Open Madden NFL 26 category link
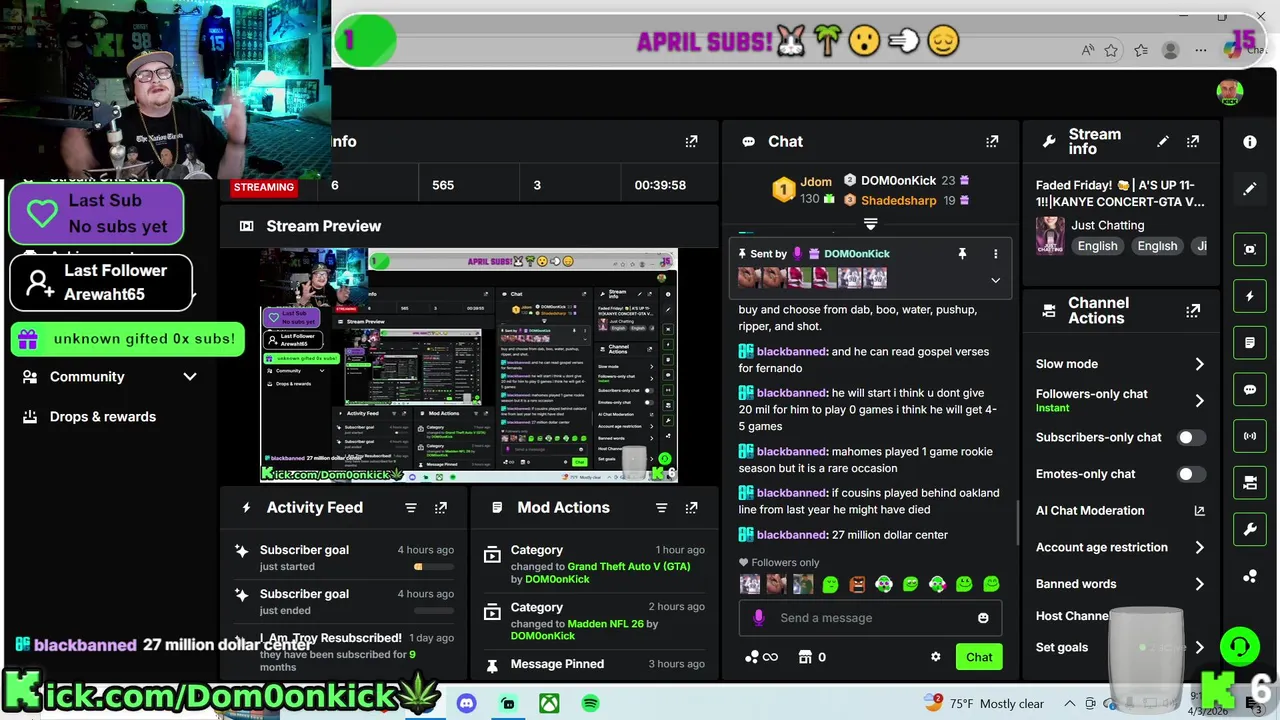 (606, 623)
